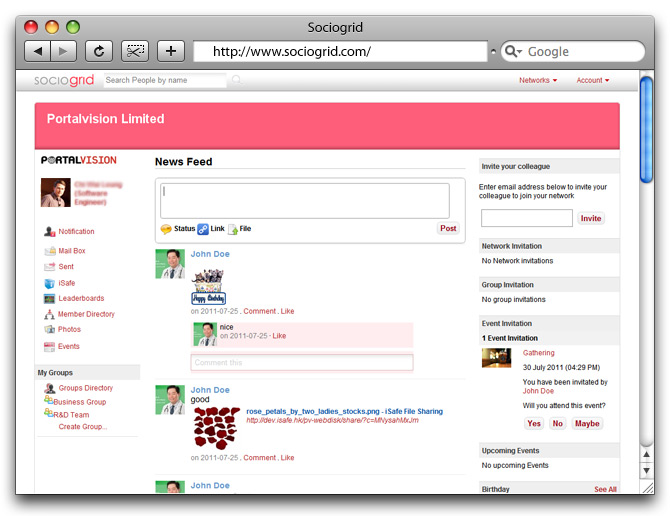670x516 pixels.
Task: Answer Yes to the Gathering event
Action: [534, 423]
